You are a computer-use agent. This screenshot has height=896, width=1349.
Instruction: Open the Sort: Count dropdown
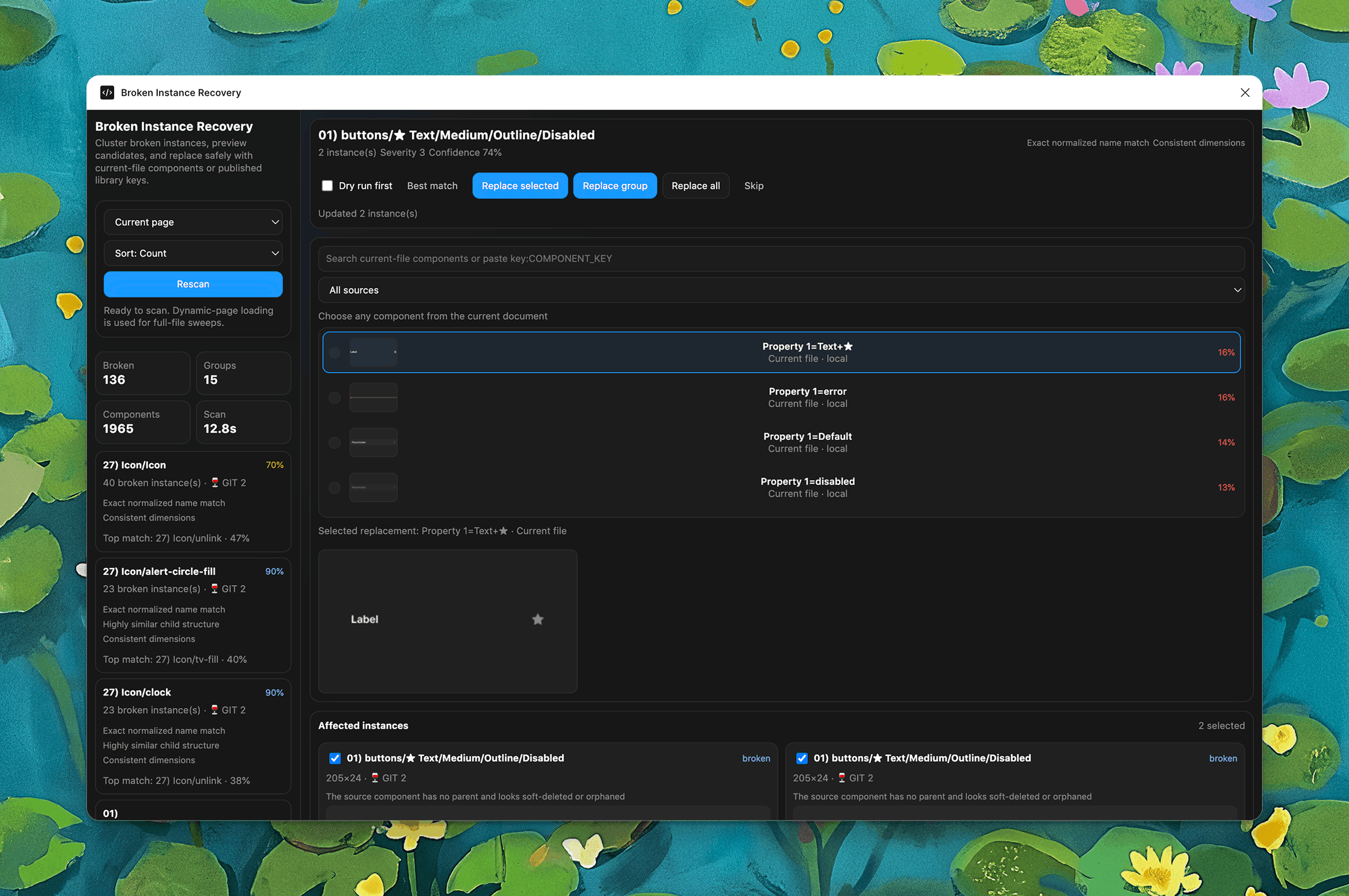pyautogui.click(x=193, y=253)
